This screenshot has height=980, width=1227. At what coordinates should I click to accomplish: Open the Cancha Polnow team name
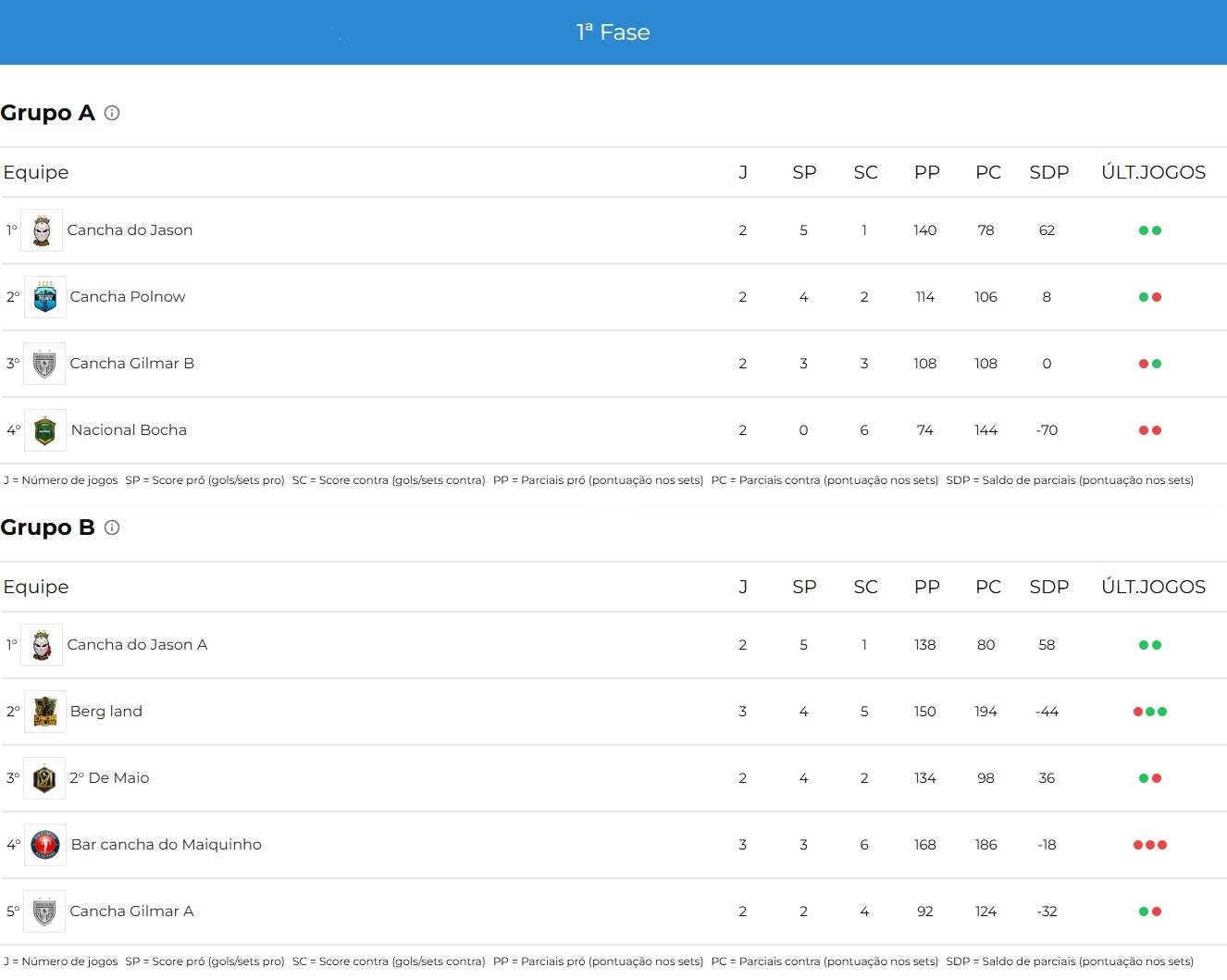[128, 297]
